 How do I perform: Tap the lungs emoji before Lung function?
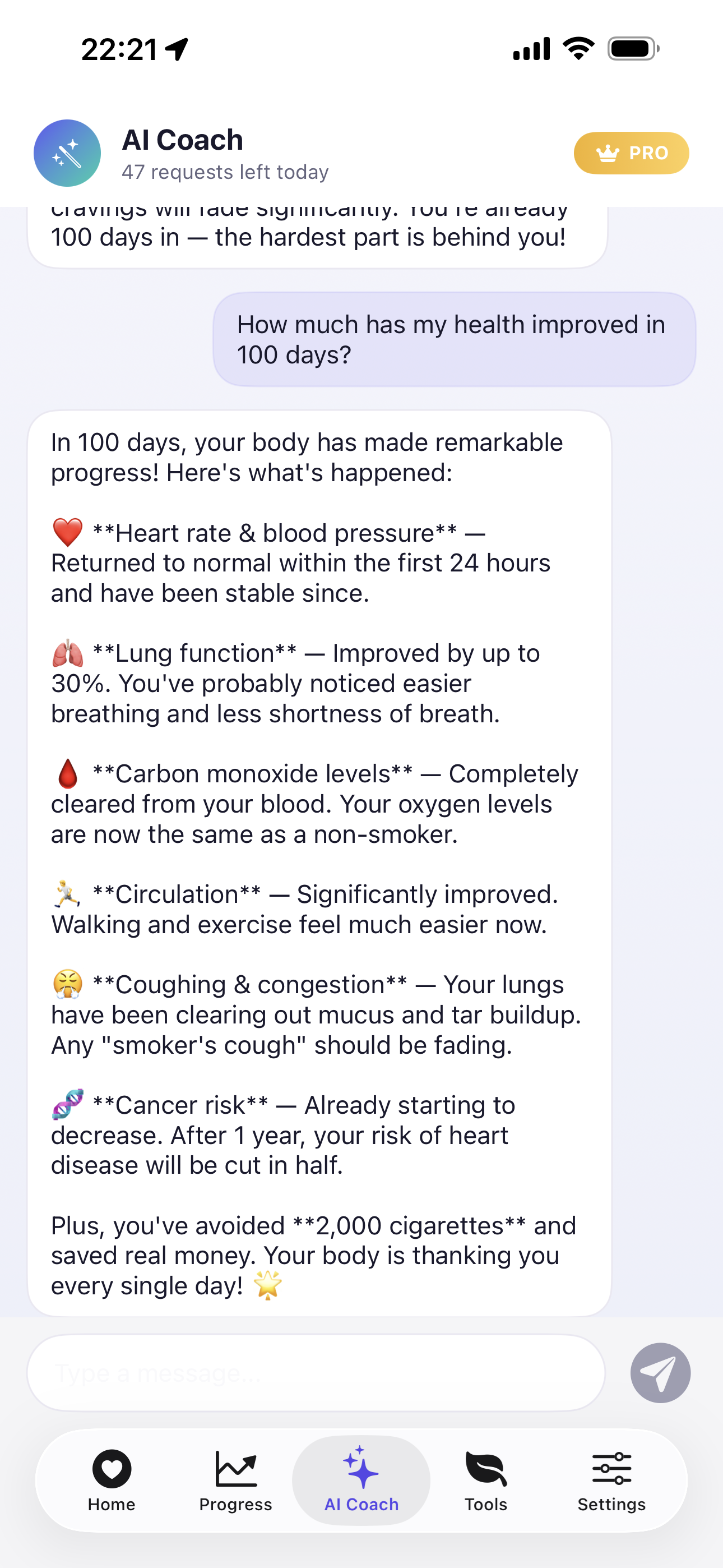click(68, 653)
